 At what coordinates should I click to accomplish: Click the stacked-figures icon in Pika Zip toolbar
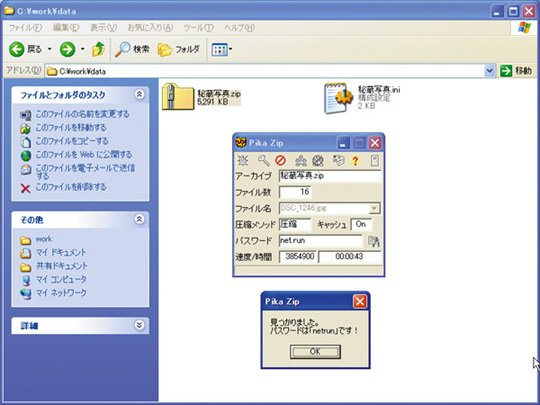pyautogui.click(x=301, y=160)
